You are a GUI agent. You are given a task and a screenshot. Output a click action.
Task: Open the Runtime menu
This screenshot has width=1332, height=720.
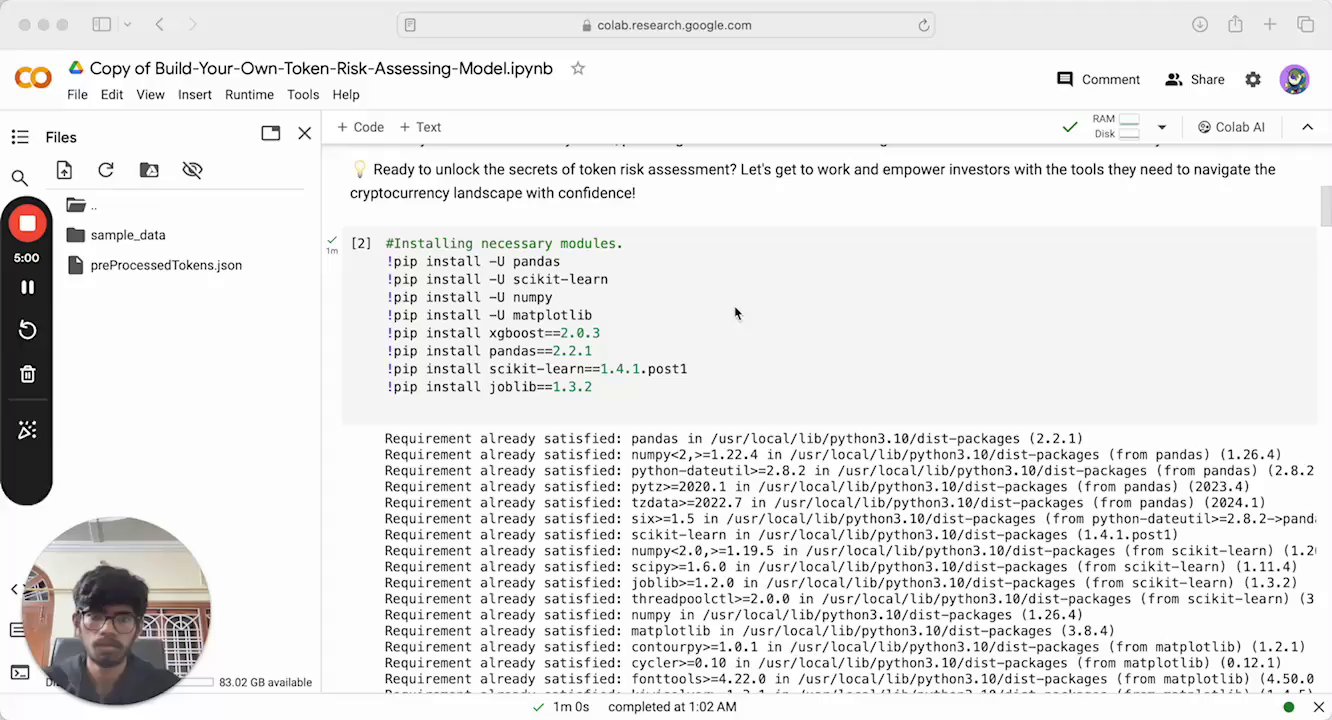(x=249, y=94)
